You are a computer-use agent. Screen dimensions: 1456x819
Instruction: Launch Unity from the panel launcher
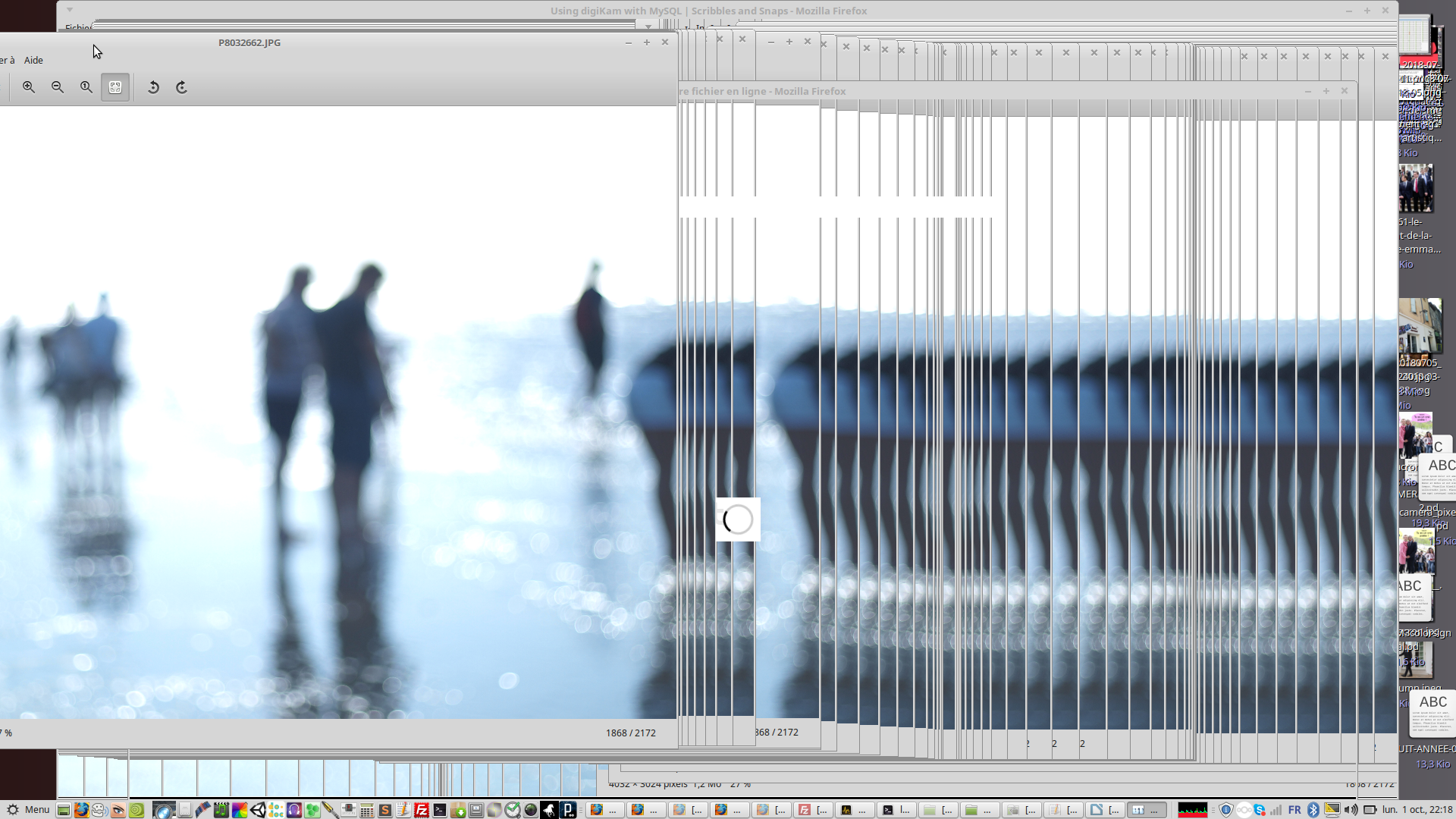[258, 810]
